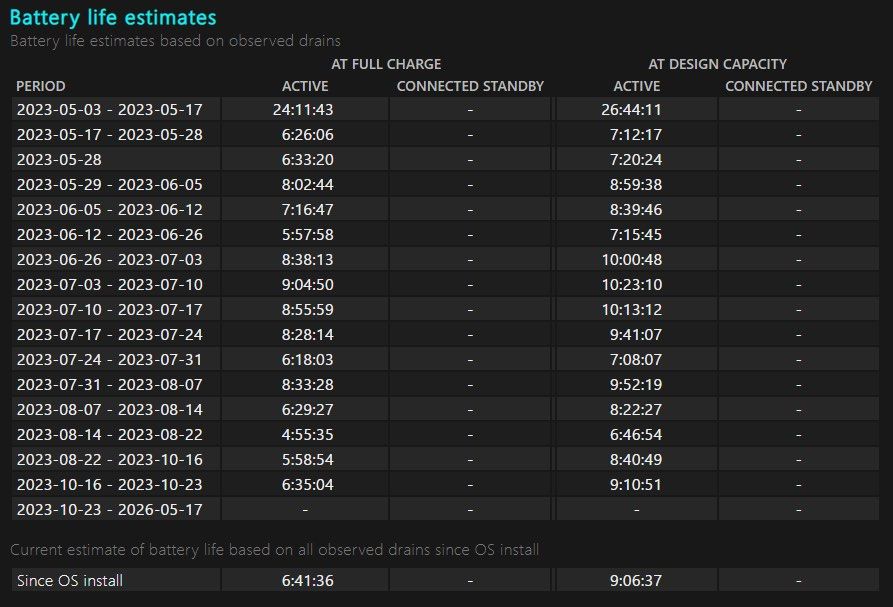Screen dimensions: 893x607
Task: Click the AT DESIGN CAPACITY header
Action: [x=717, y=64]
